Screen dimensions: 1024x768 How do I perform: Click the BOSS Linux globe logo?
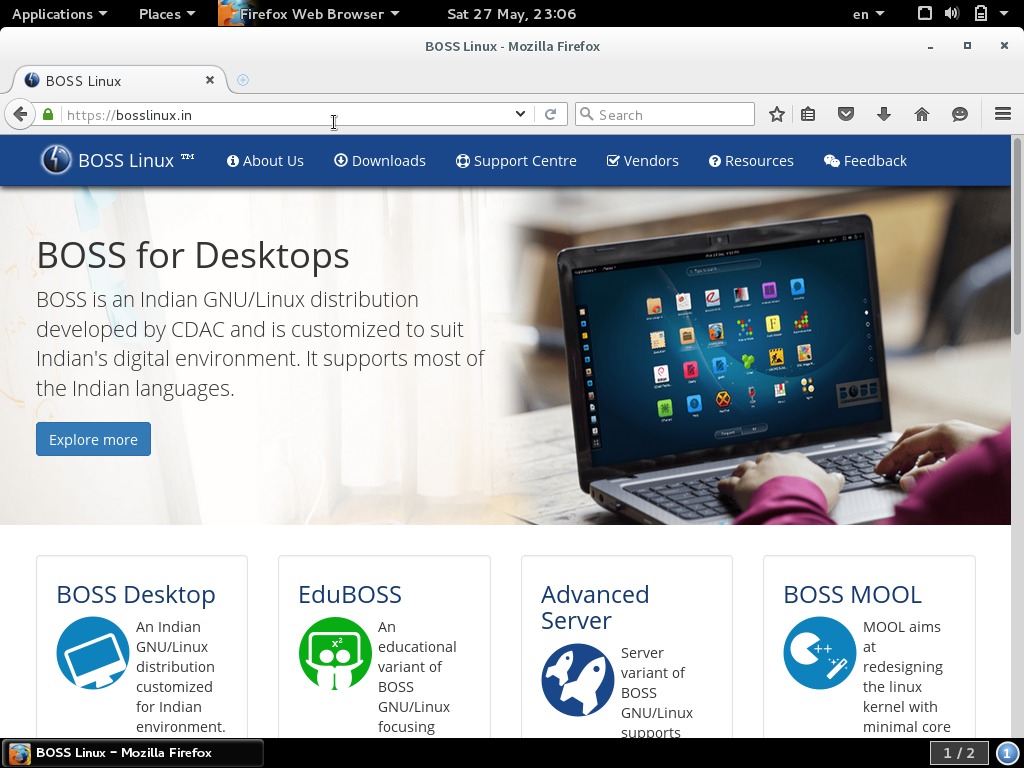tap(53, 160)
